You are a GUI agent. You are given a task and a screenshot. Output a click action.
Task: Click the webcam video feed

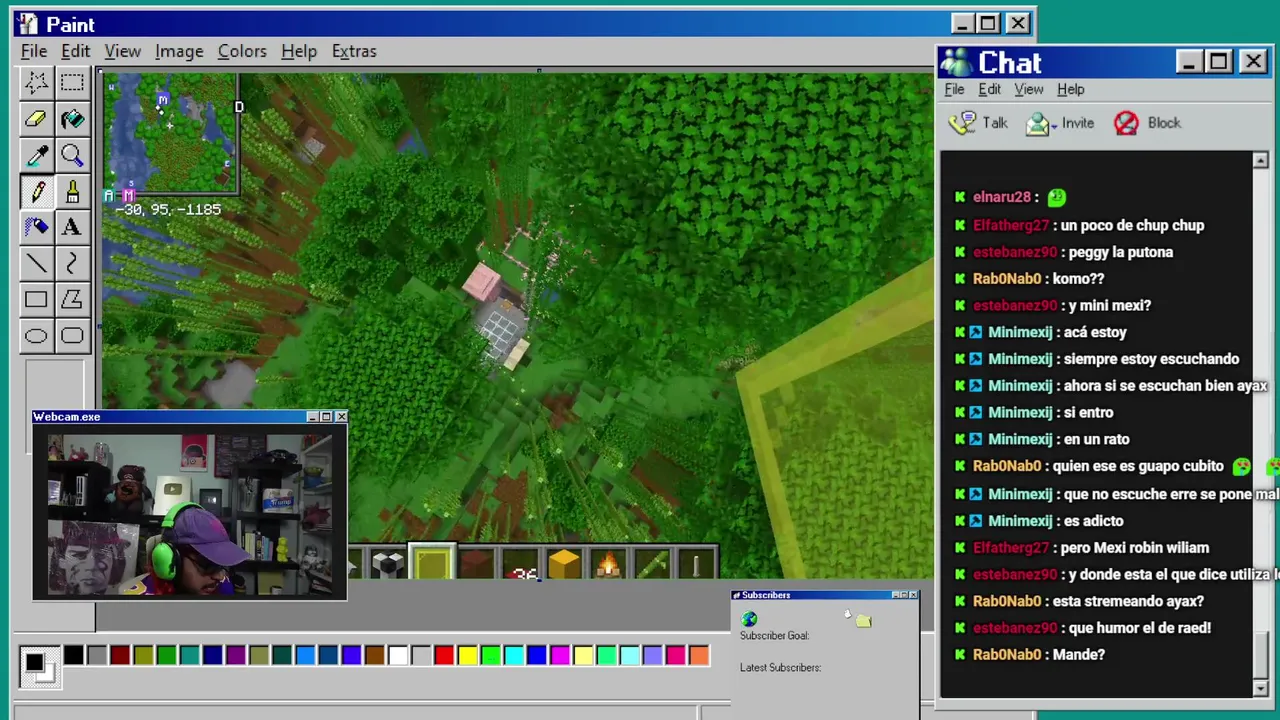190,514
